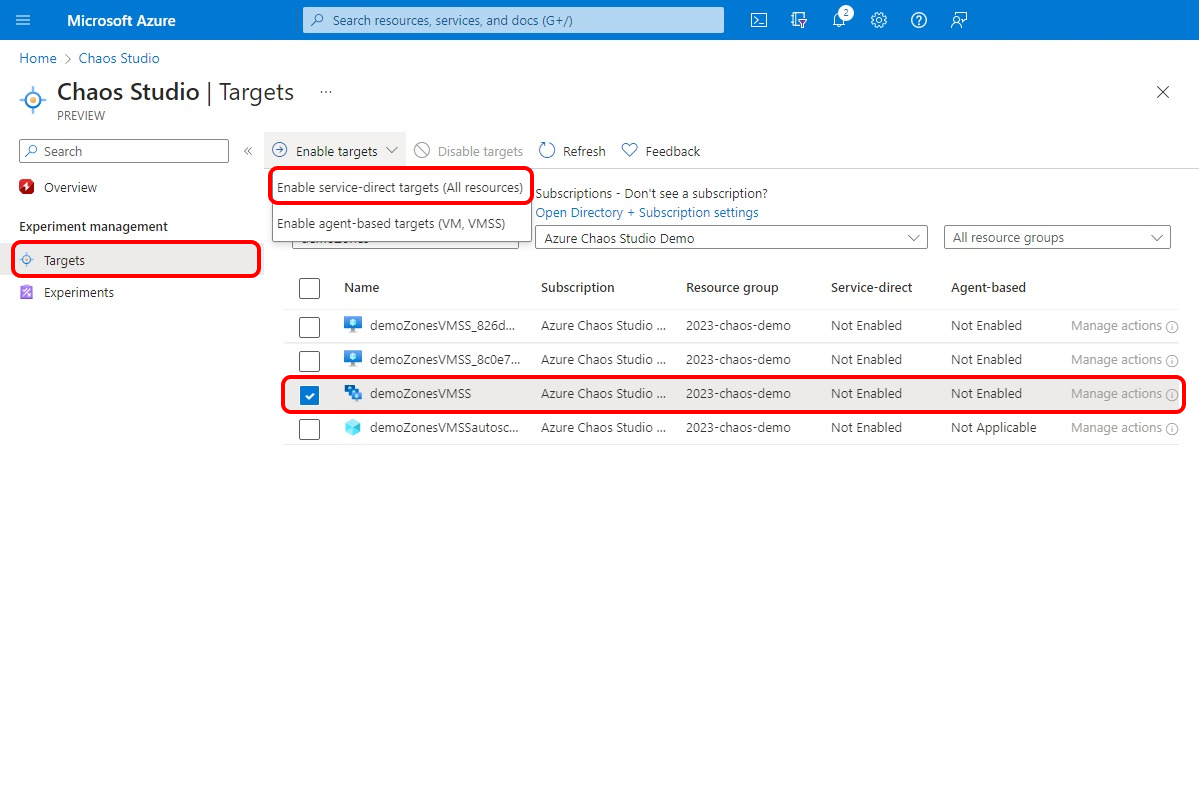Collapse the Enable targets dropdown button
Viewport: 1199px width, 800px height.
[336, 151]
